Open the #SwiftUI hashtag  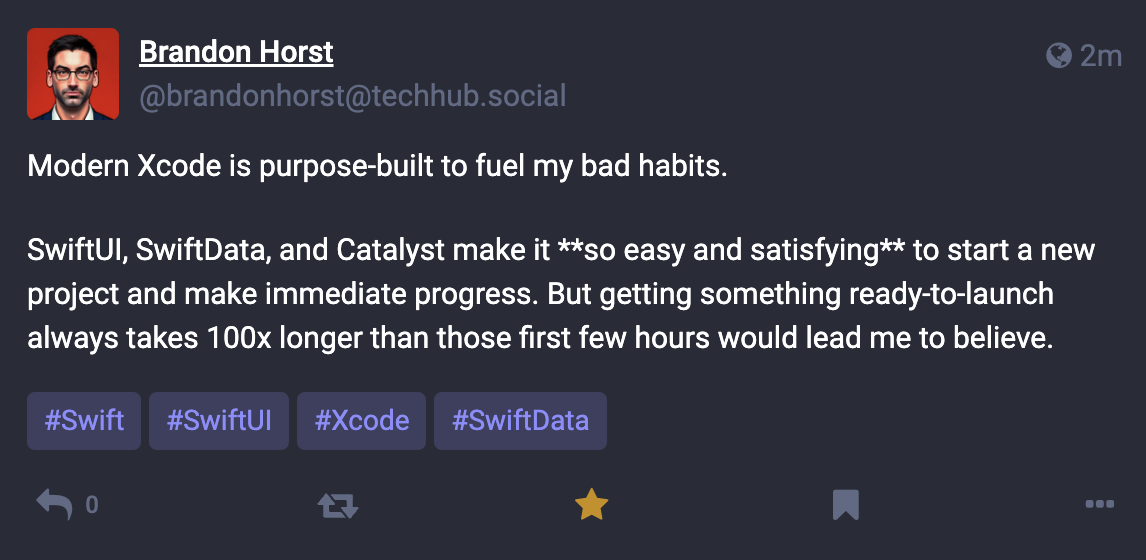click(219, 421)
